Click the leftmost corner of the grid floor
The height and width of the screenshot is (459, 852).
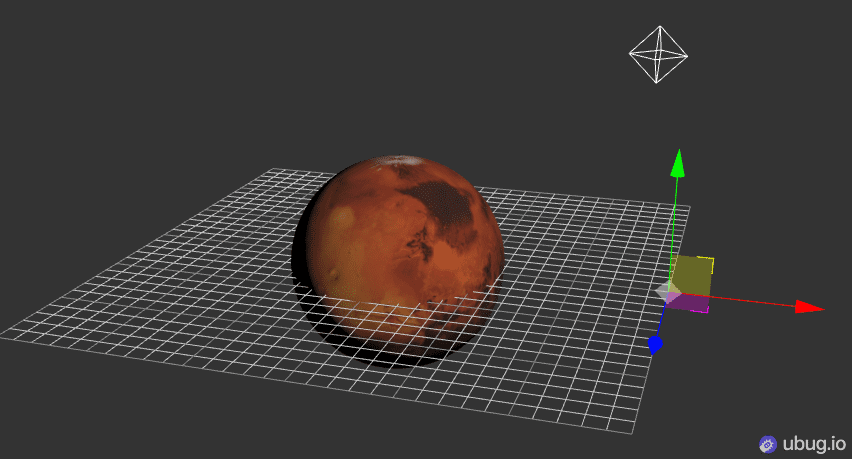tap(4, 334)
